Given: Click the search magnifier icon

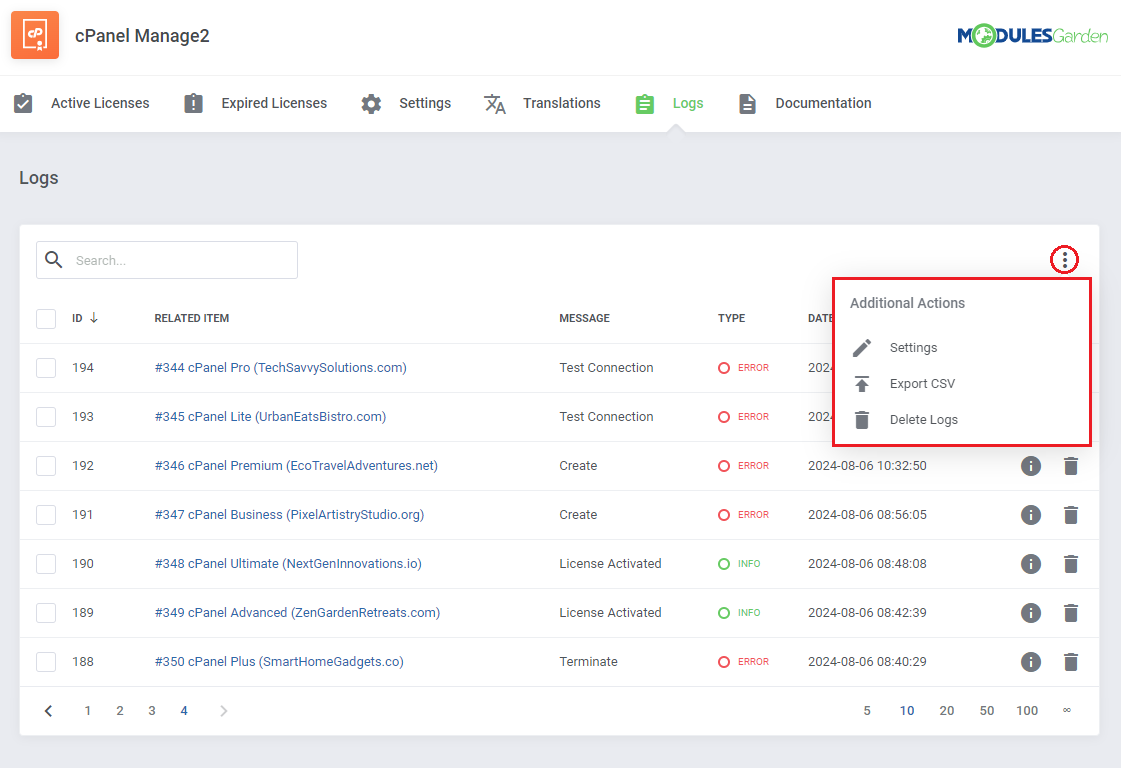Looking at the screenshot, I should [x=54, y=260].
